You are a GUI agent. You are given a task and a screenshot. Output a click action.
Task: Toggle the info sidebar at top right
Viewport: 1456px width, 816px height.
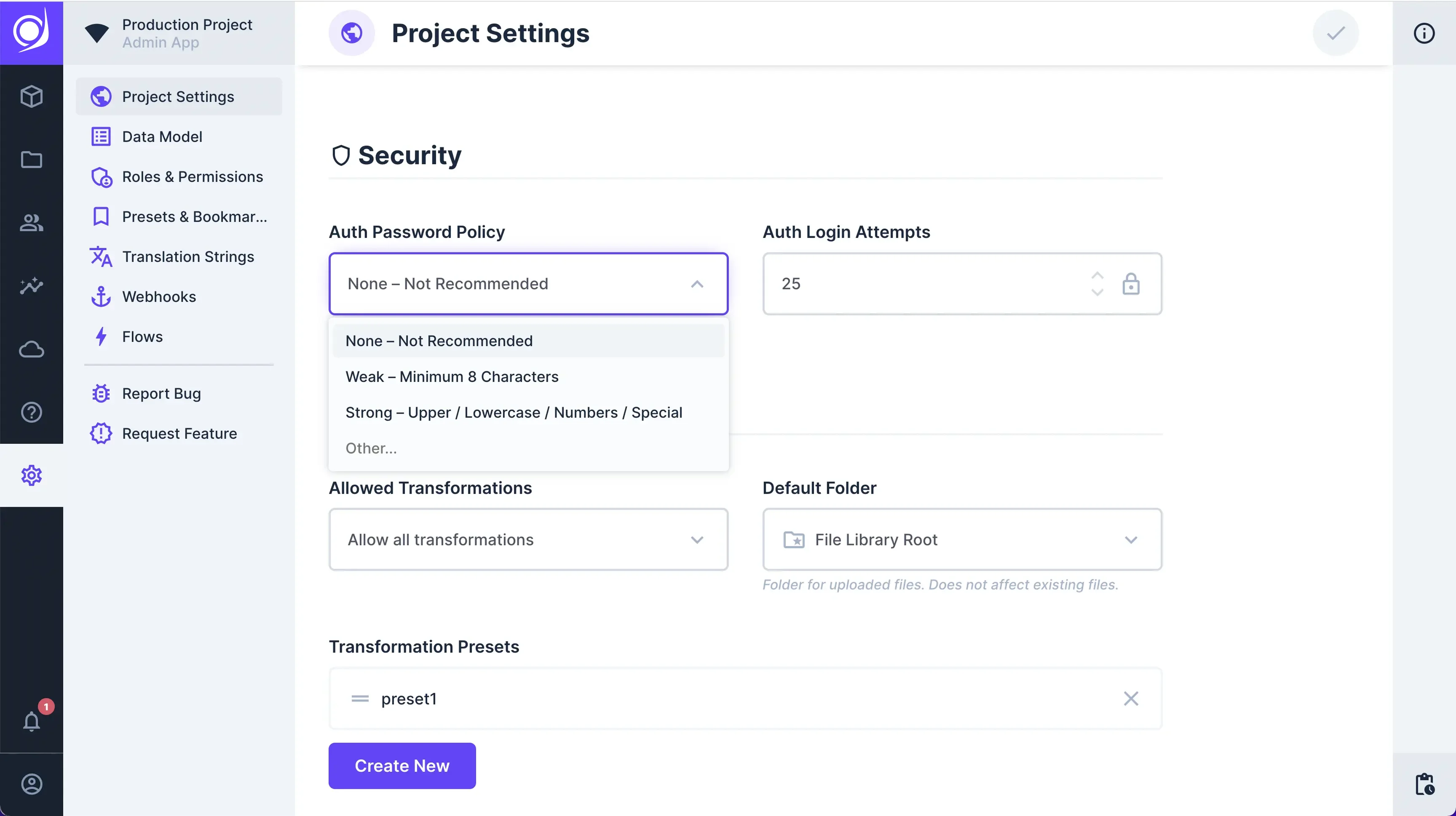click(x=1424, y=33)
